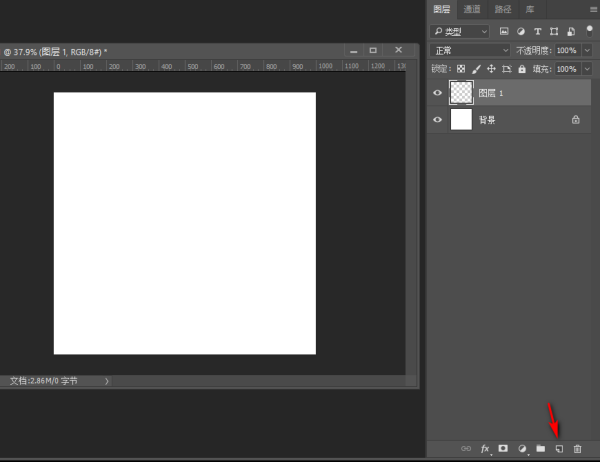Create a new layer
Screen dimensions: 600x462
559,449
